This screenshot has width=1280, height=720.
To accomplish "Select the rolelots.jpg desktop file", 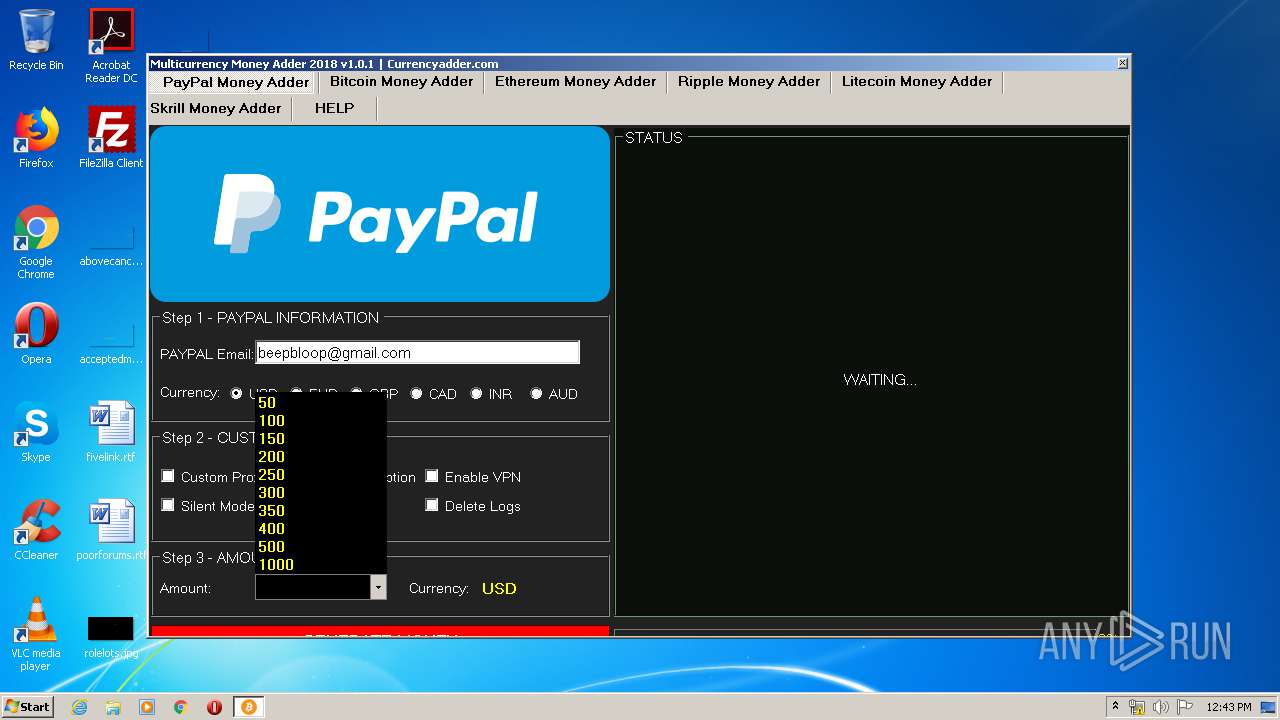I will click(x=111, y=637).
